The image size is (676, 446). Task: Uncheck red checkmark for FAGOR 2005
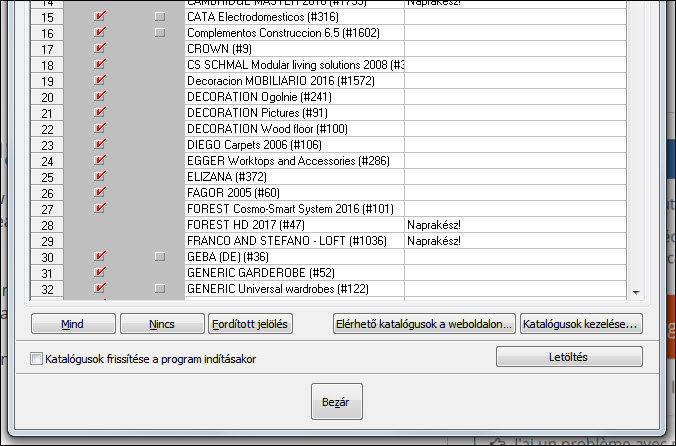click(100, 192)
